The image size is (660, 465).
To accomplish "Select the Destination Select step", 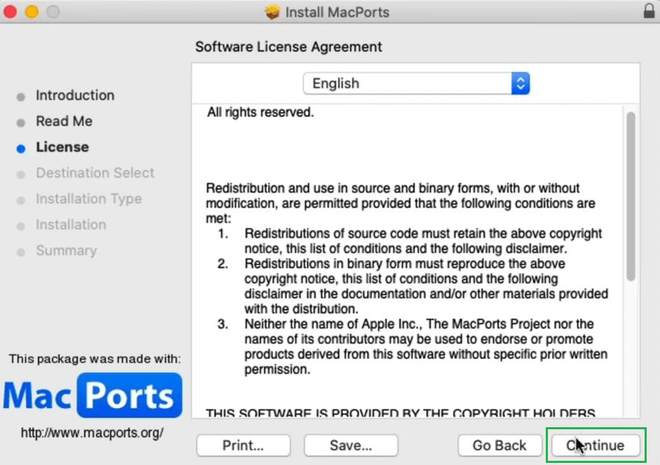I will [95, 173].
